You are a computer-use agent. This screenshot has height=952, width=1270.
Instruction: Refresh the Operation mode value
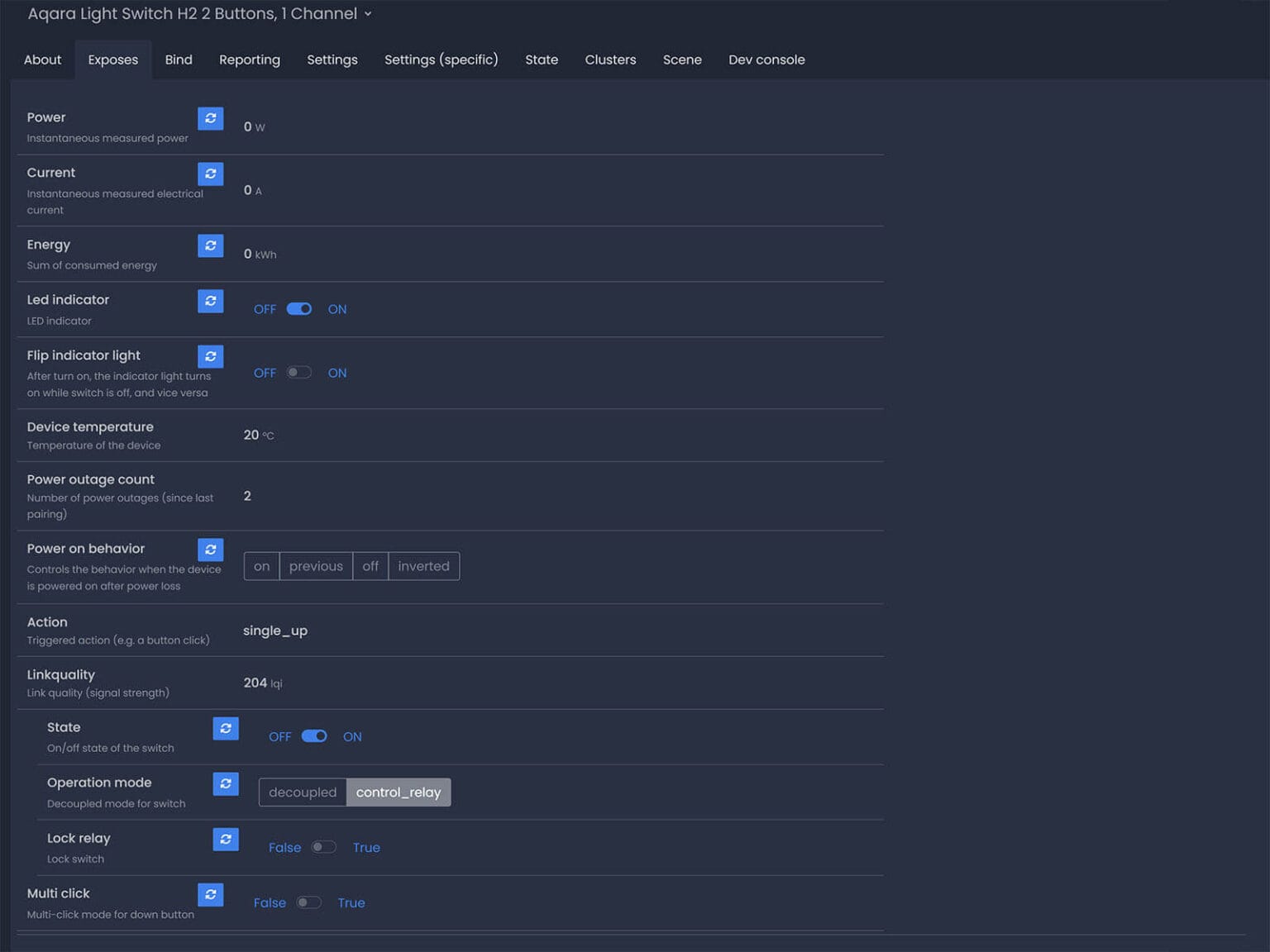(225, 783)
